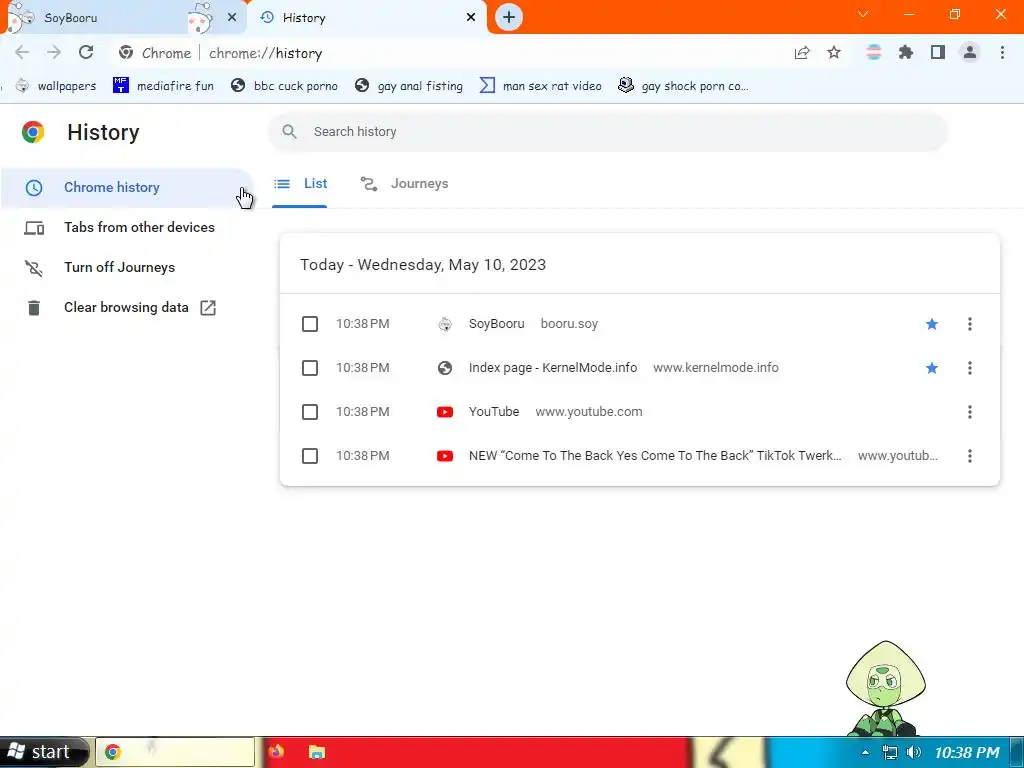Image resolution: width=1024 pixels, height=768 pixels.
Task: Open Clear browsing data
Action: pyautogui.click(x=127, y=308)
